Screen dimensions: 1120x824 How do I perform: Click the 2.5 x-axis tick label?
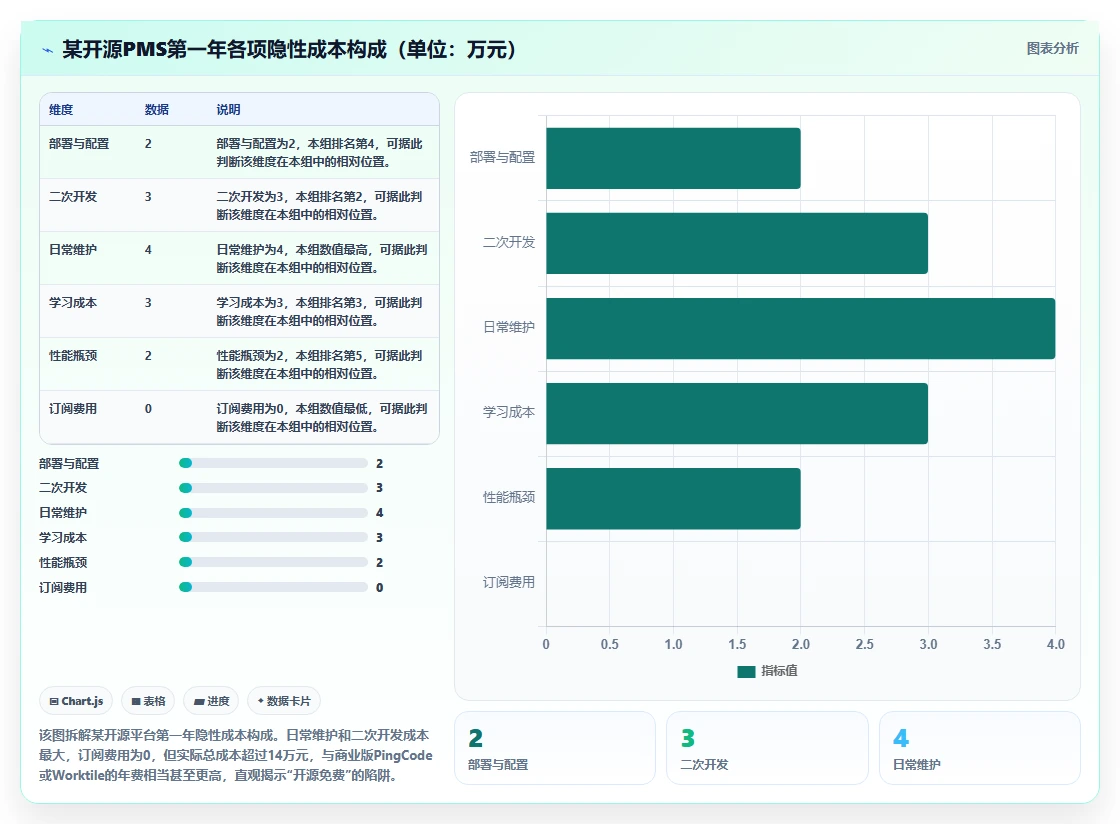864,644
